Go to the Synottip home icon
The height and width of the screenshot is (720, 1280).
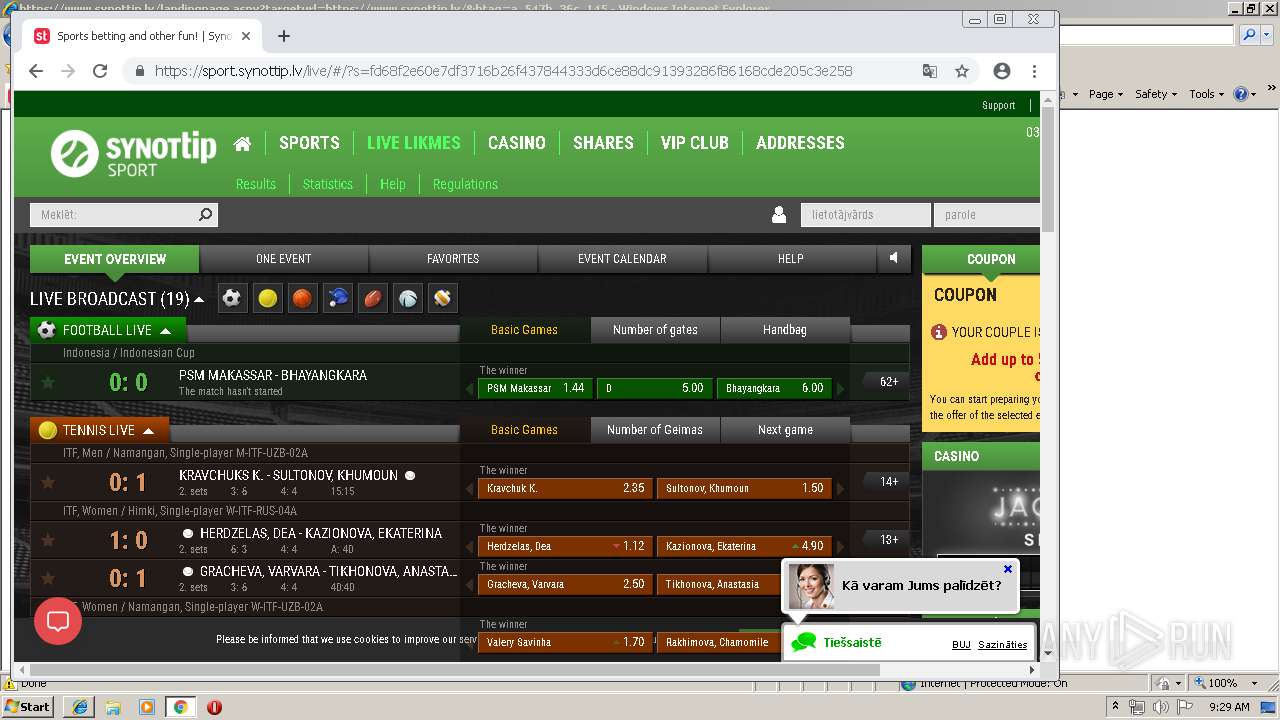pos(242,143)
